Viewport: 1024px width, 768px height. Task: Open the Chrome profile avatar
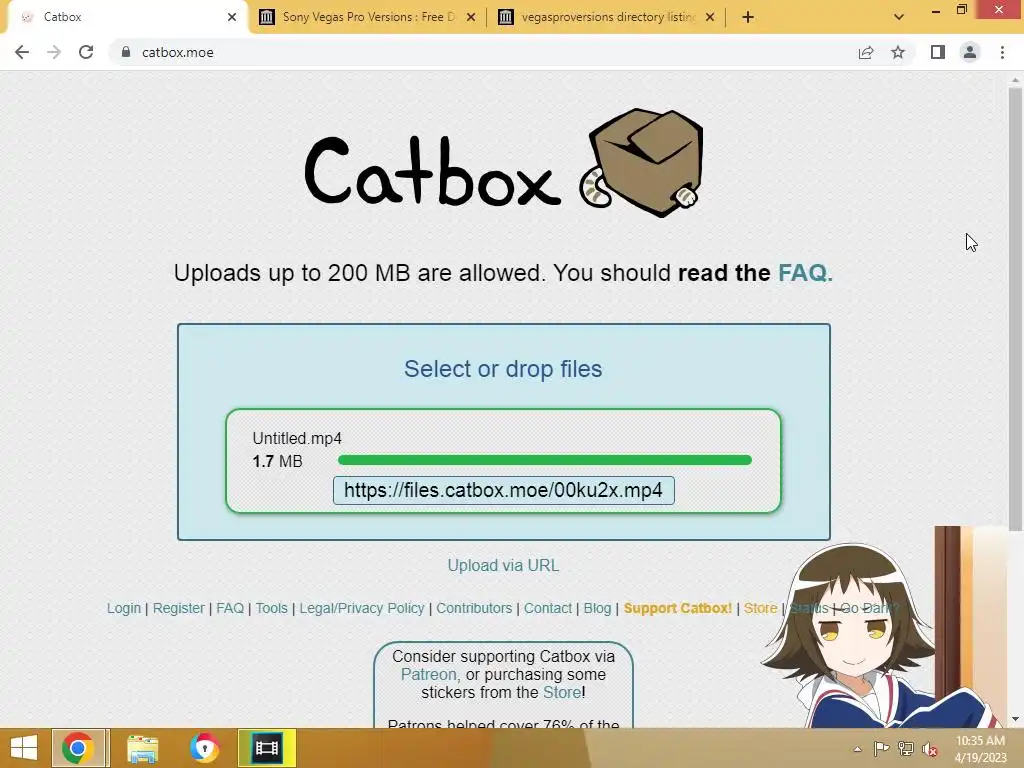[x=970, y=52]
